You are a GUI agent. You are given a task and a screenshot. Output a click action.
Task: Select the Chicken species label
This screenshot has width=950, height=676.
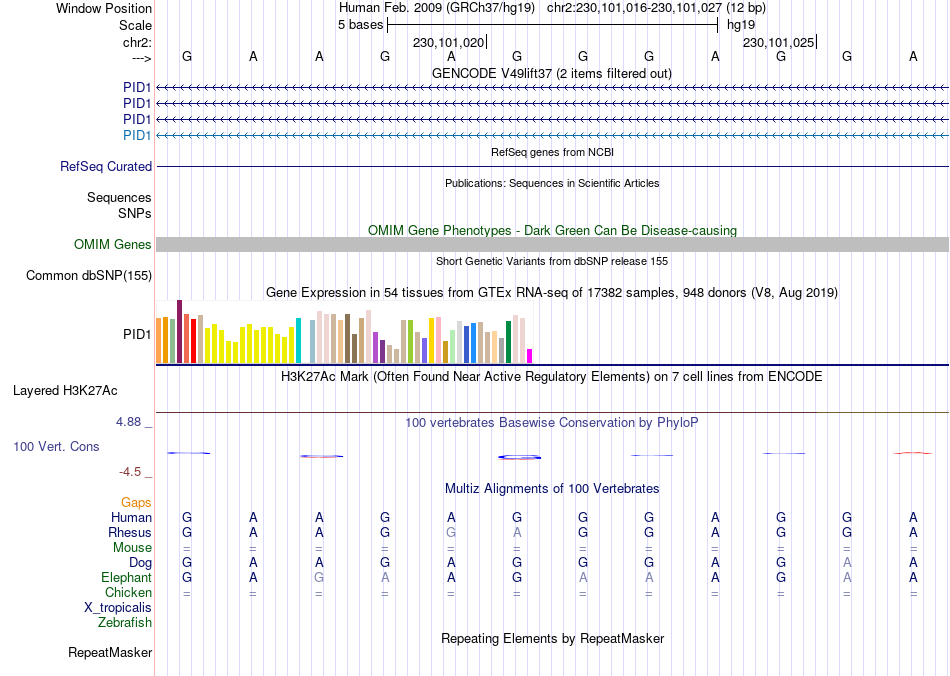click(x=128, y=592)
